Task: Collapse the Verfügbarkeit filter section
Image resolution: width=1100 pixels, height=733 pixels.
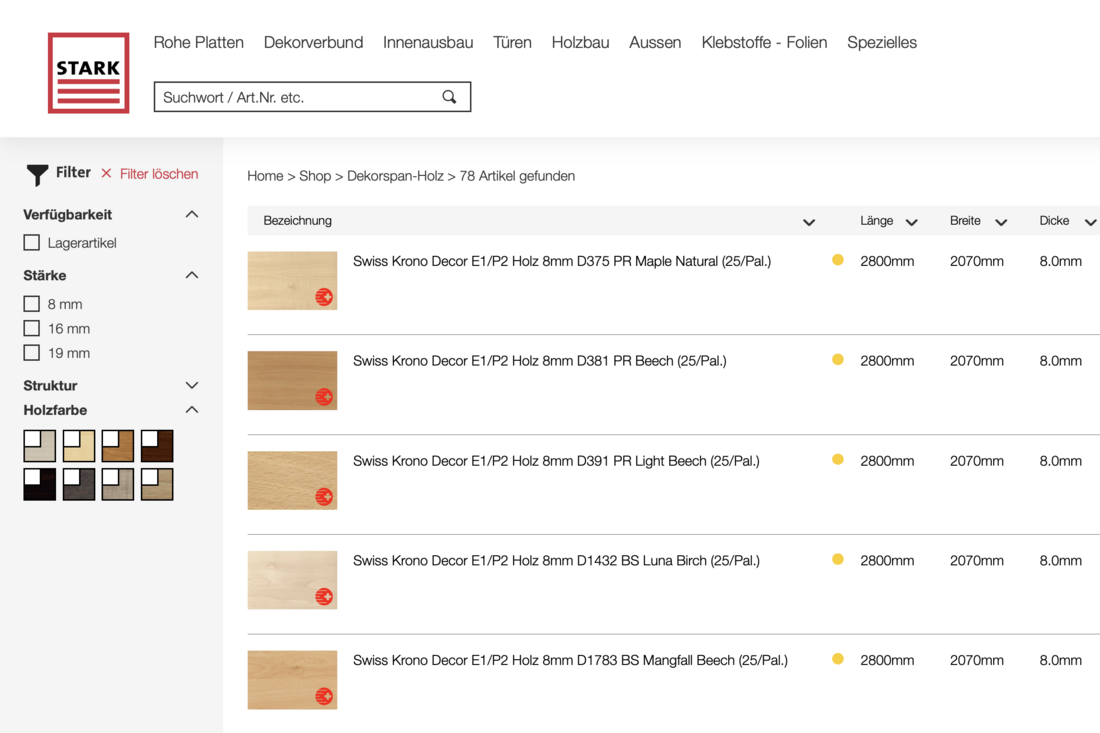Action: (192, 214)
